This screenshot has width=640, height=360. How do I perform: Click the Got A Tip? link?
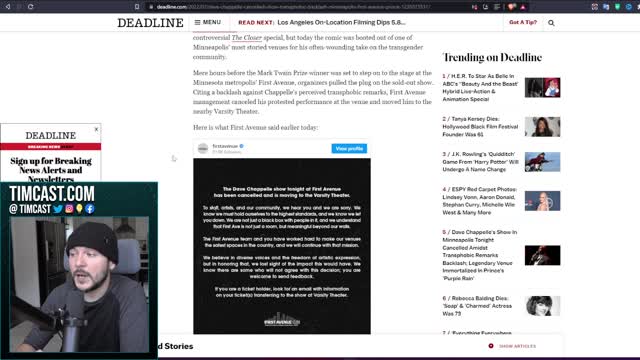(x=523, y=22)
